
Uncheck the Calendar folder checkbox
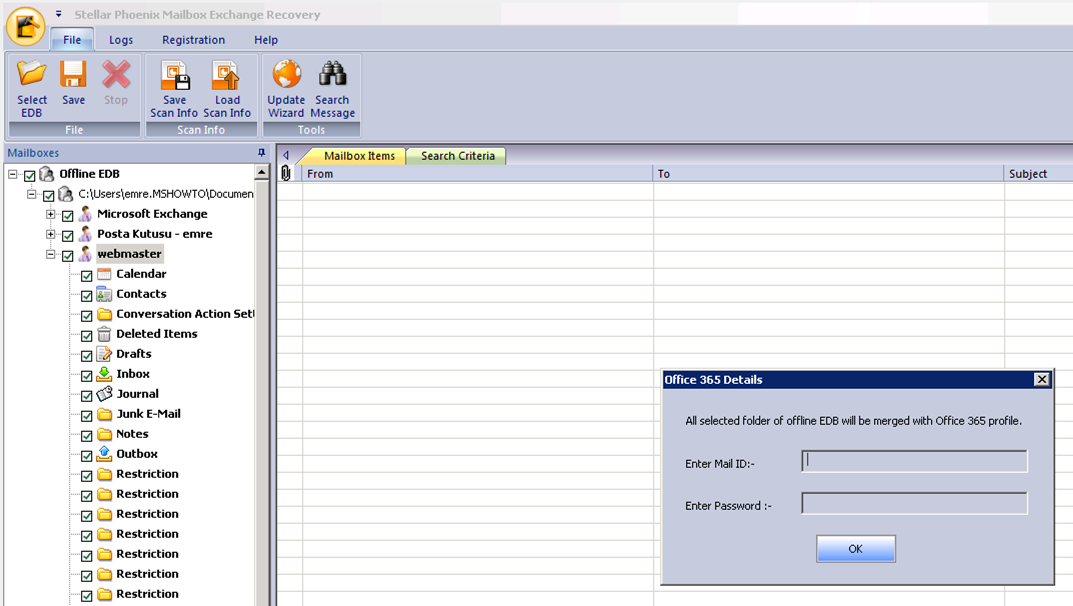coord(87,276)
